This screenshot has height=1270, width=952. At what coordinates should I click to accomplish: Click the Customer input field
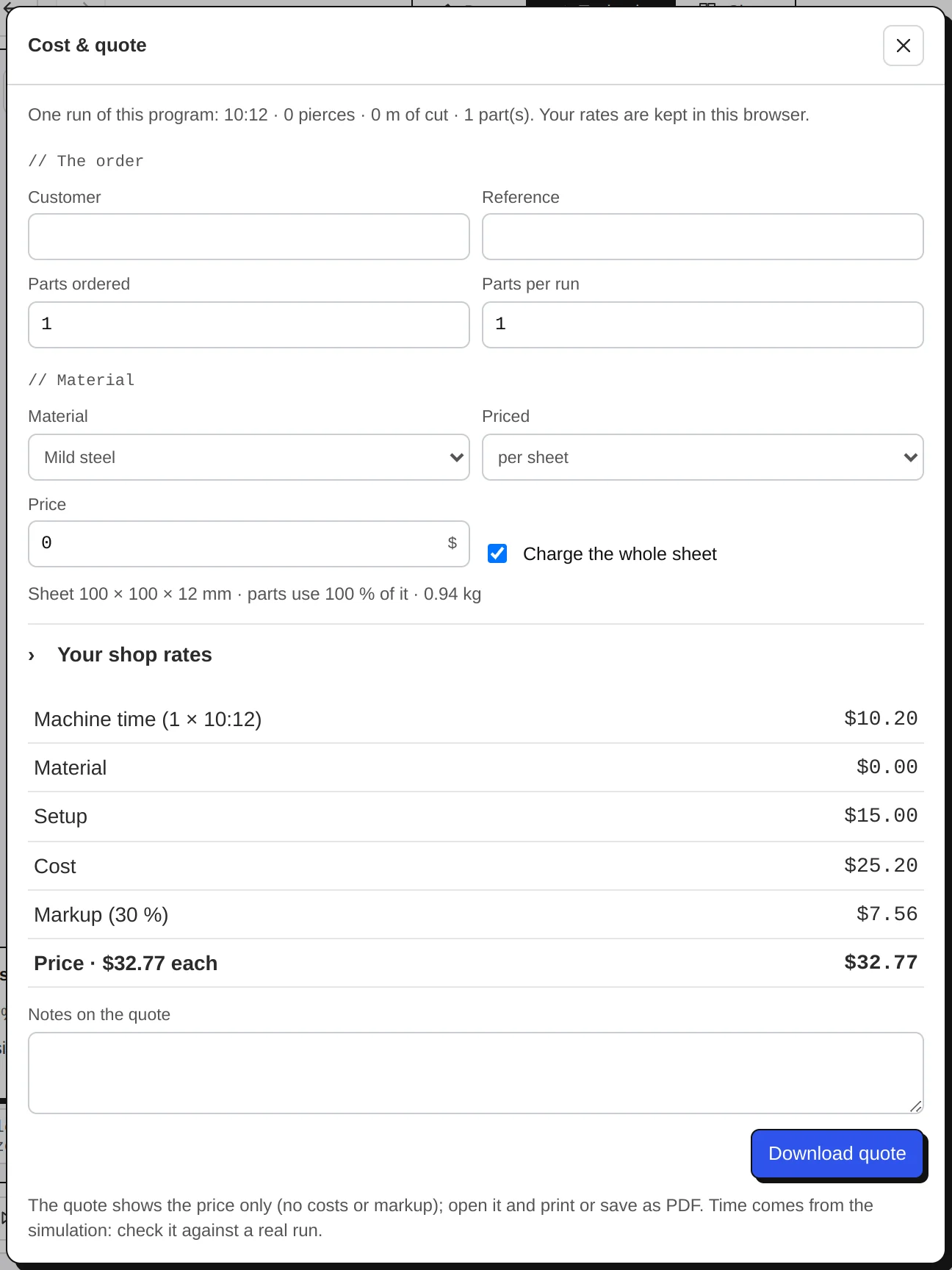coord(249,237)
